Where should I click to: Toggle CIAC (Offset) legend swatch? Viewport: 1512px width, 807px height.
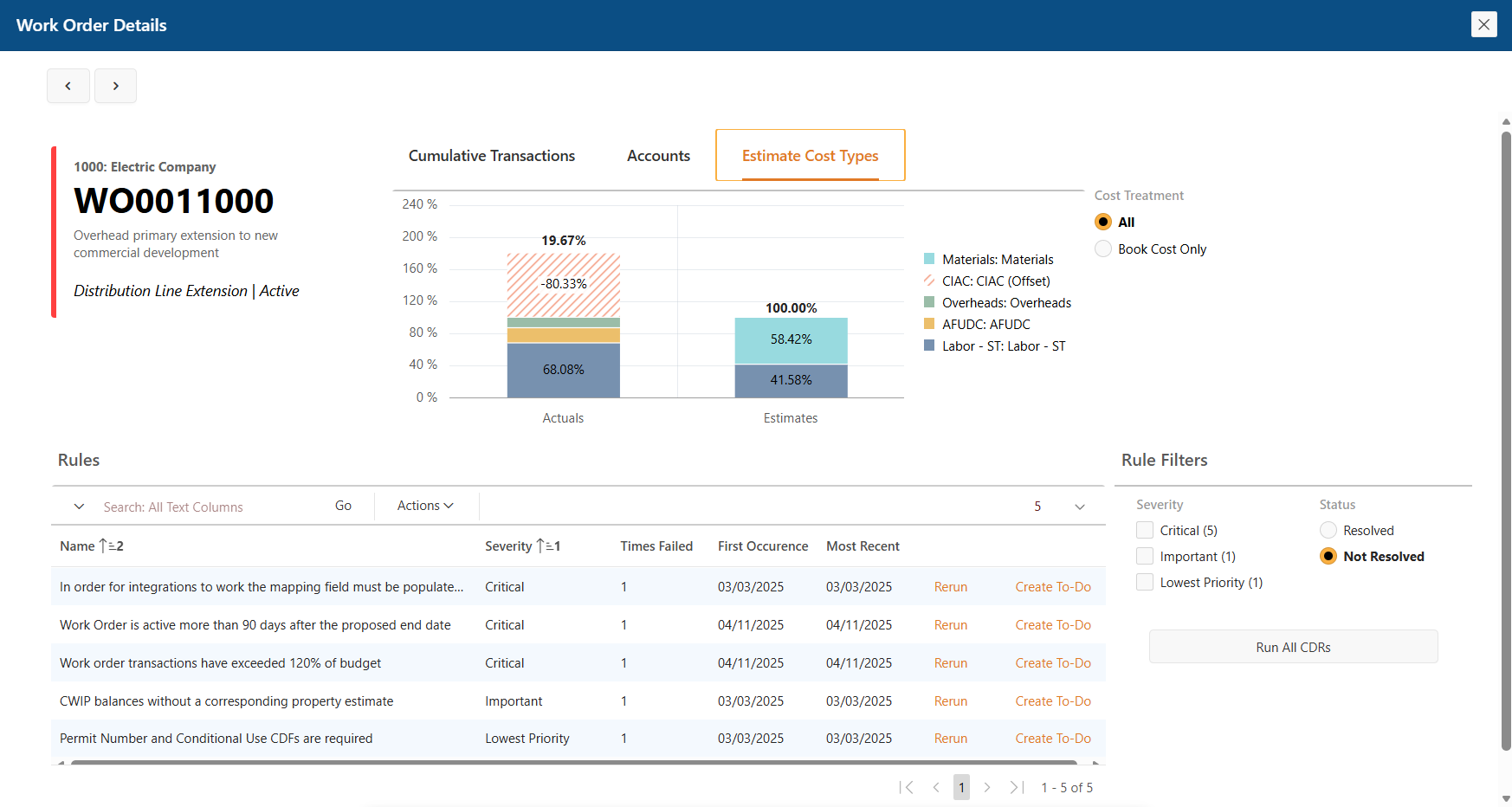(929, 281)
